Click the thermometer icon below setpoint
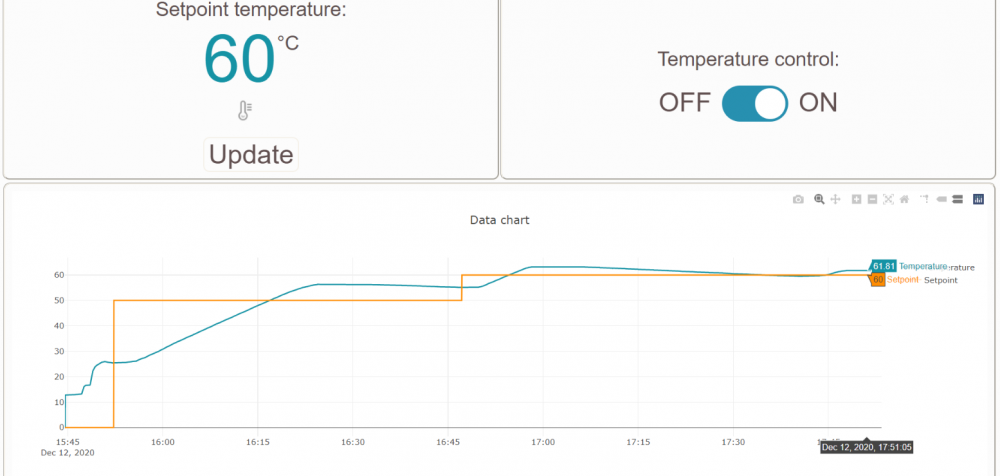This screenshot has height=476, width=1000. (x=245, y=111)
